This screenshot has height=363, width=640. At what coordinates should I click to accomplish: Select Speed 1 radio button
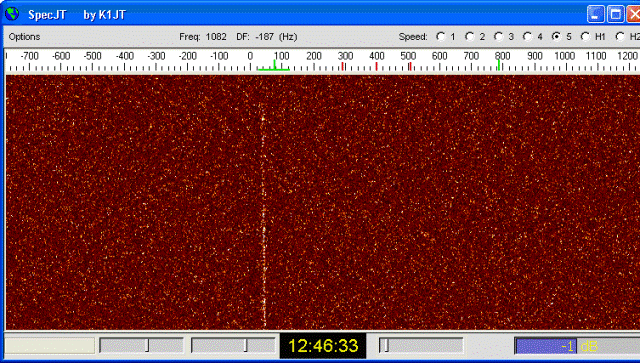click(440, 37)
